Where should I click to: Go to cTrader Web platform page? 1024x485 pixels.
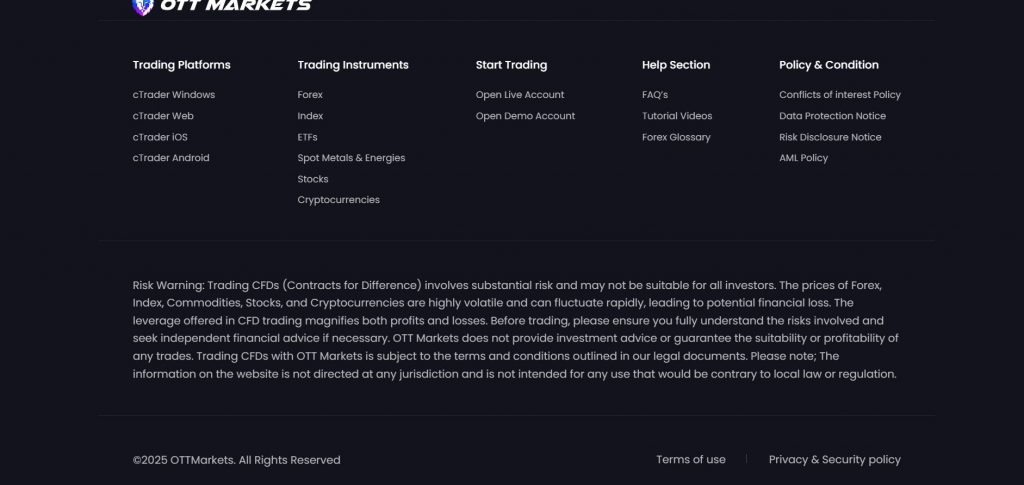pos(163,116)
